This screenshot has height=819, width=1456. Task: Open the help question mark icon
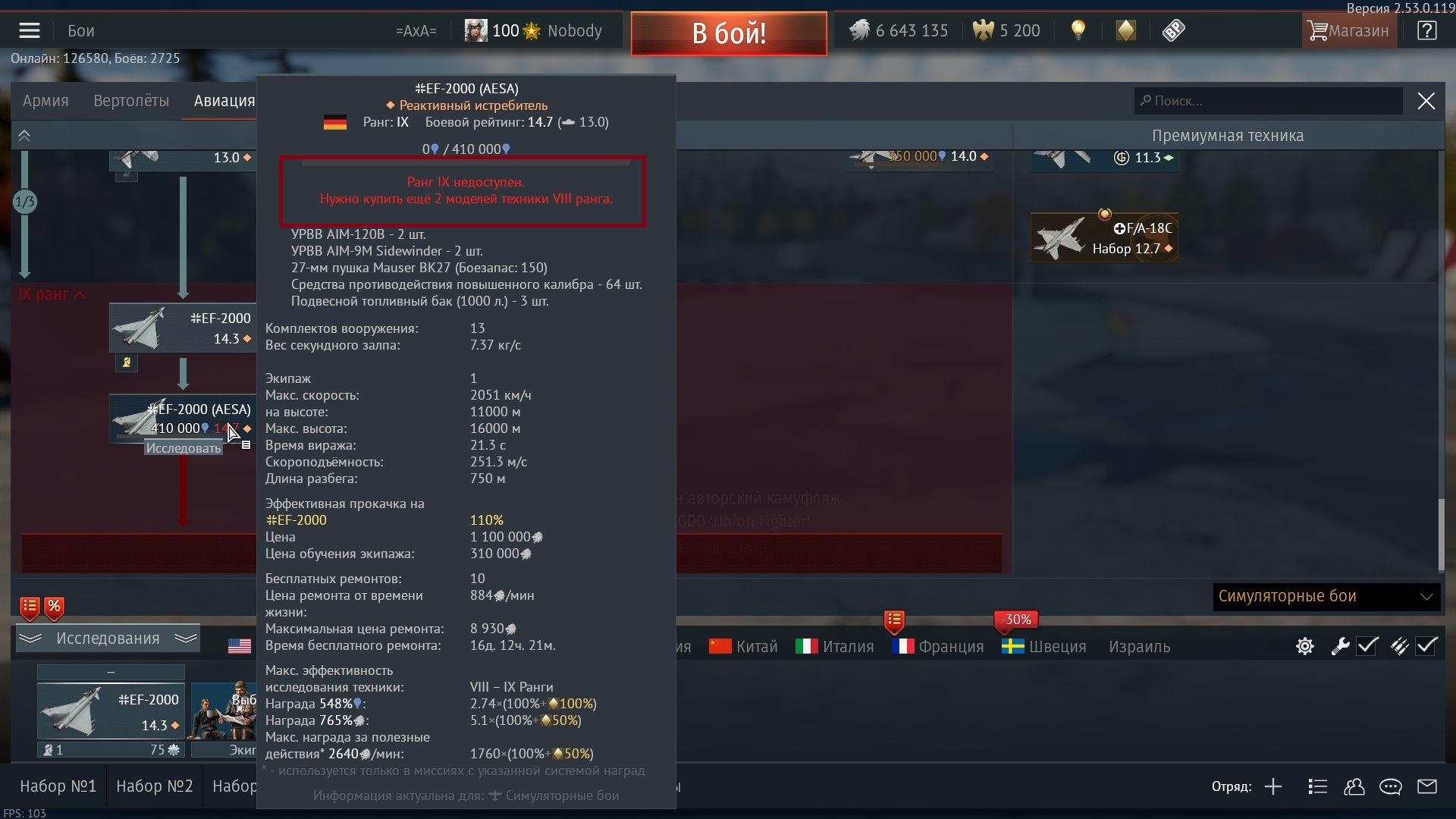[x=1426, y=30]
